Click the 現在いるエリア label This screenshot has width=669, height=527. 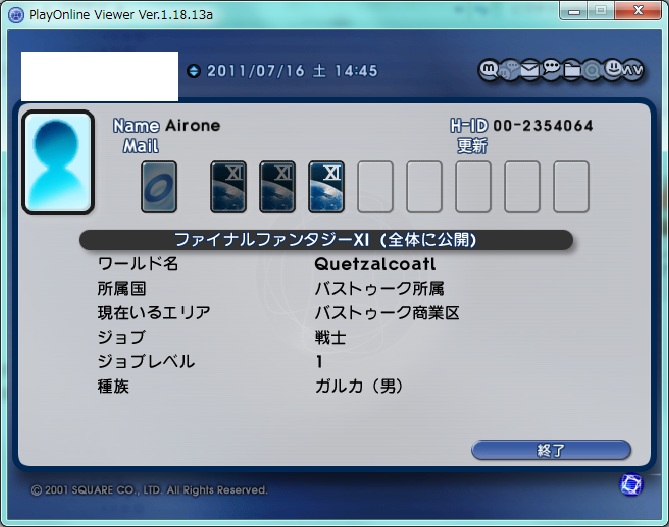pos(154,313)
